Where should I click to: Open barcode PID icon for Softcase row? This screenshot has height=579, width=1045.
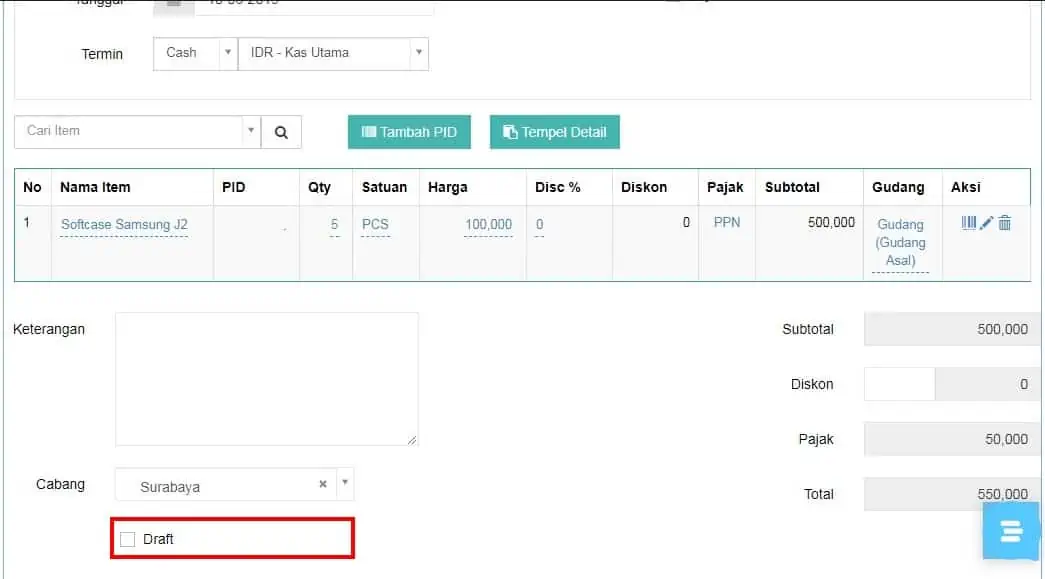coord(968,223)
